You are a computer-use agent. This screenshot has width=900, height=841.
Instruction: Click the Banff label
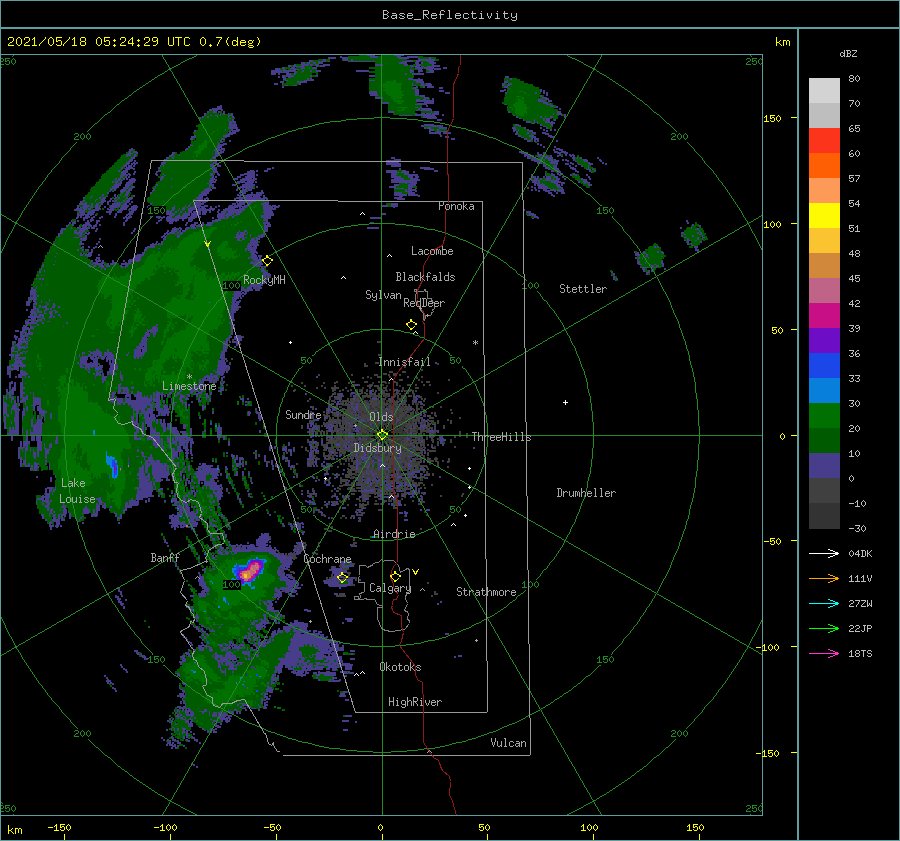click(165, 557)
